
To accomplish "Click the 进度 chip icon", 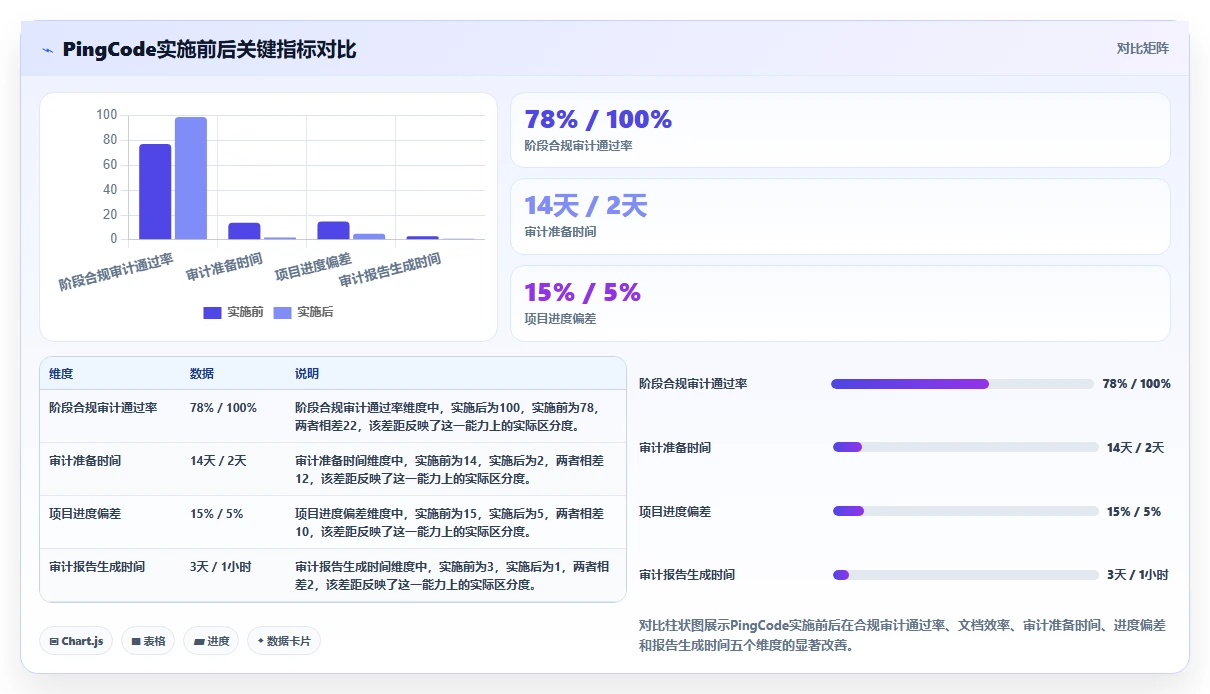I will (198, 641).
